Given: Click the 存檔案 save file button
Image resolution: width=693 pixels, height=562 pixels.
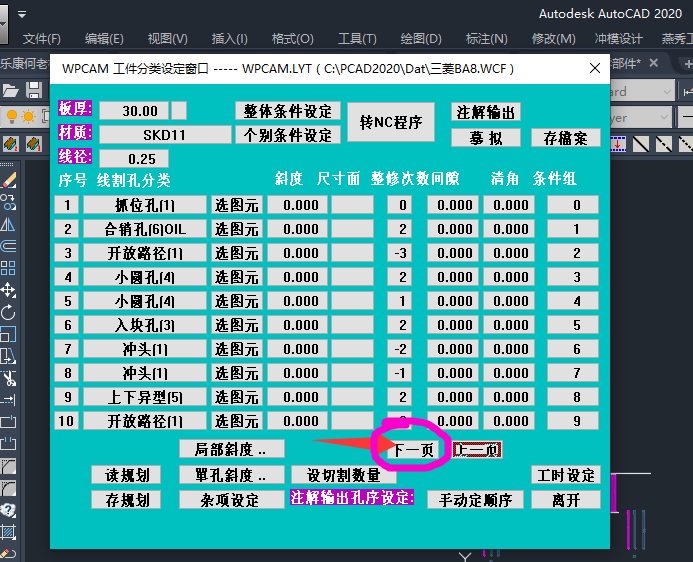Looking at the screenshot, I should pos(566,138).
